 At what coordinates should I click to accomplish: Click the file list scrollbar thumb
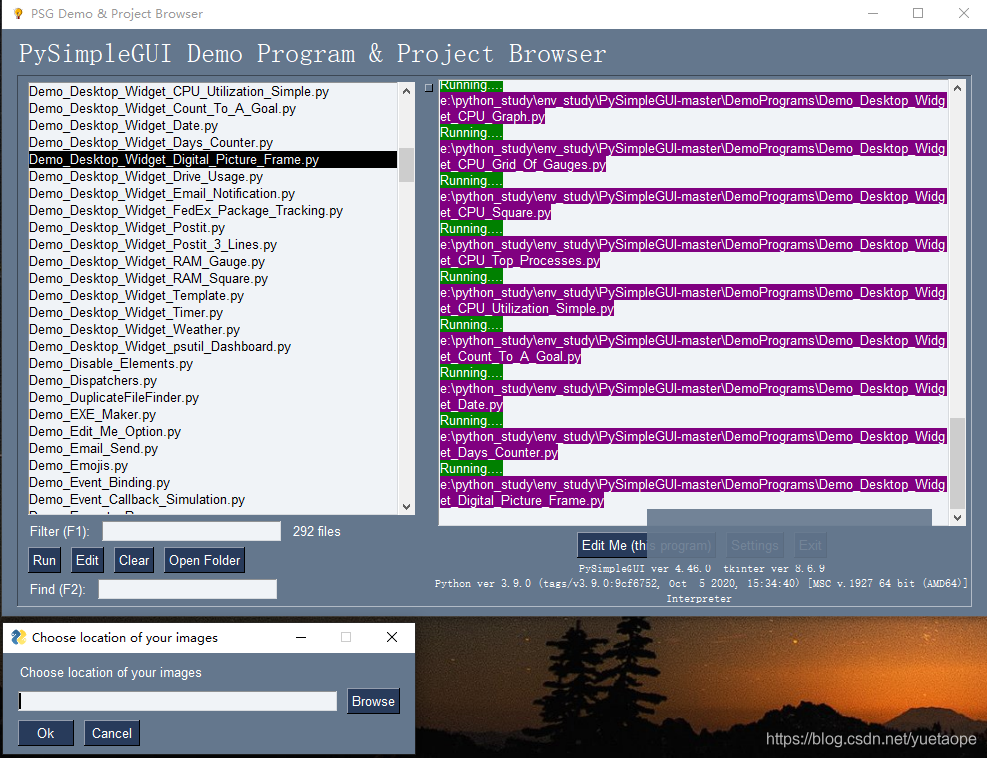click(x=407, y=165)
